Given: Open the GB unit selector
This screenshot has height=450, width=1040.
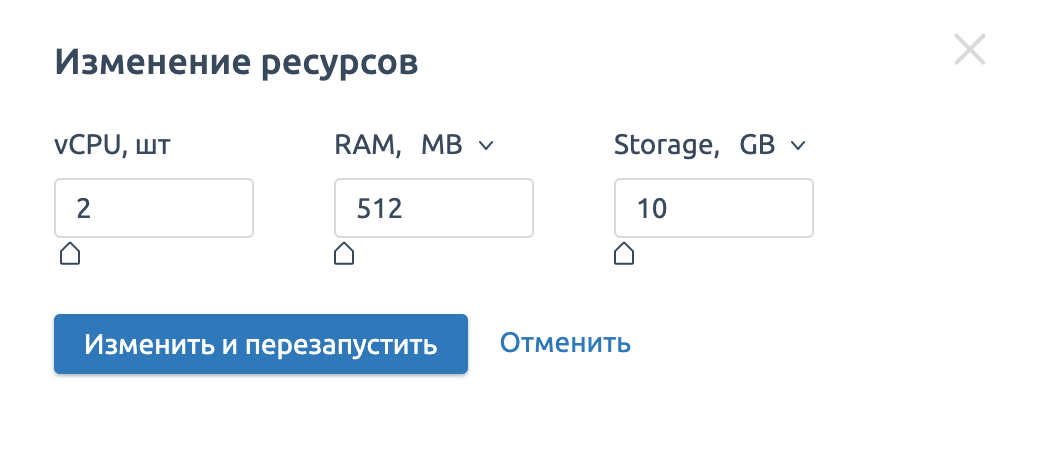Looking at the screenshot, I should [757, 146].
